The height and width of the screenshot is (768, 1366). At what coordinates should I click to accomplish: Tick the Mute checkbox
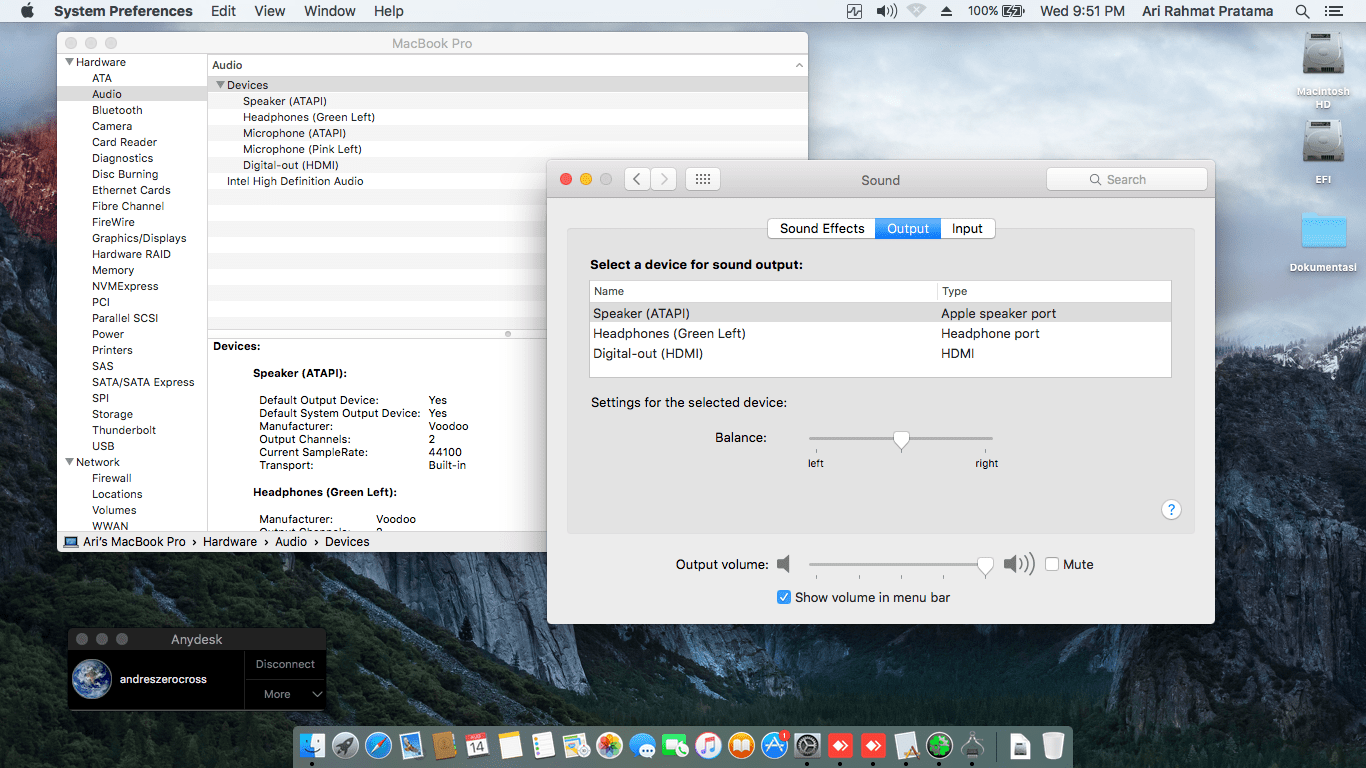[x=1052, y=564]
